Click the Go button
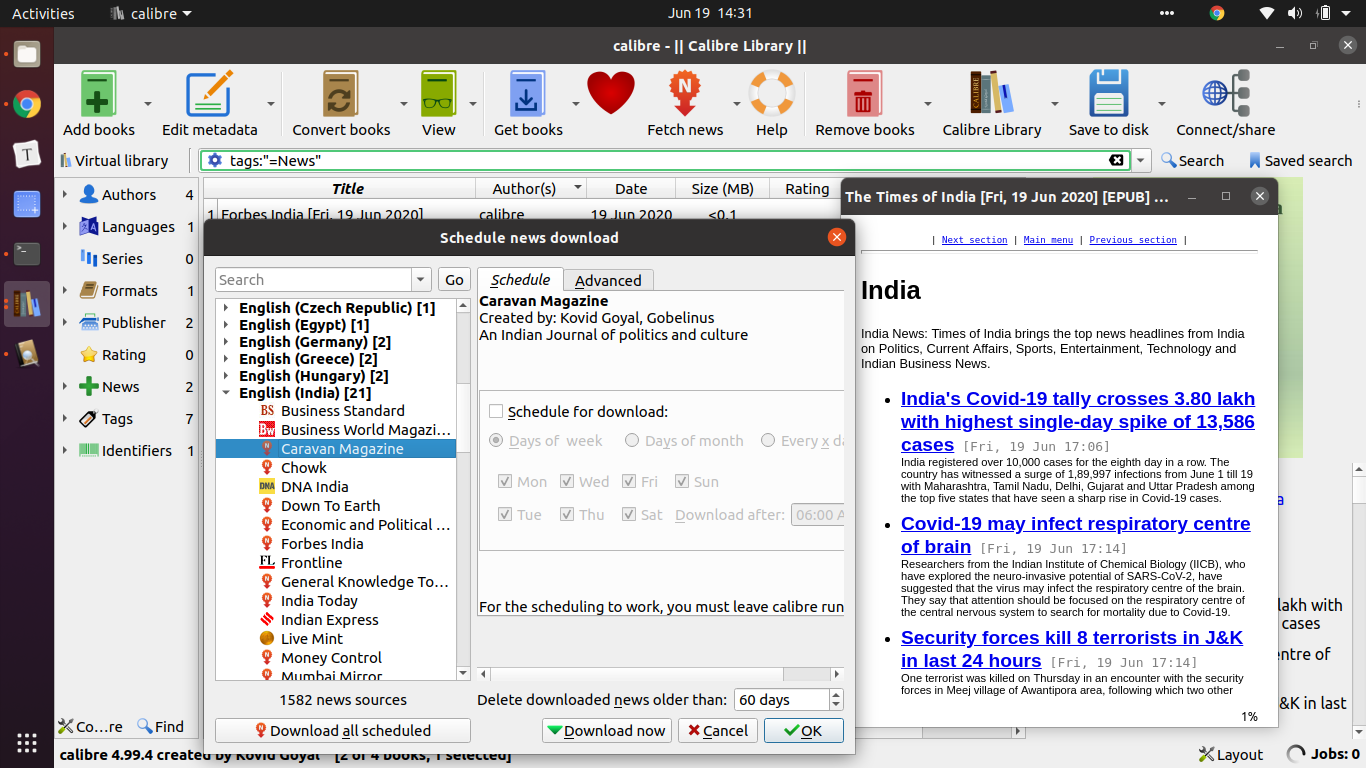Screen dimensions: 1366x768 coord(454,280)
